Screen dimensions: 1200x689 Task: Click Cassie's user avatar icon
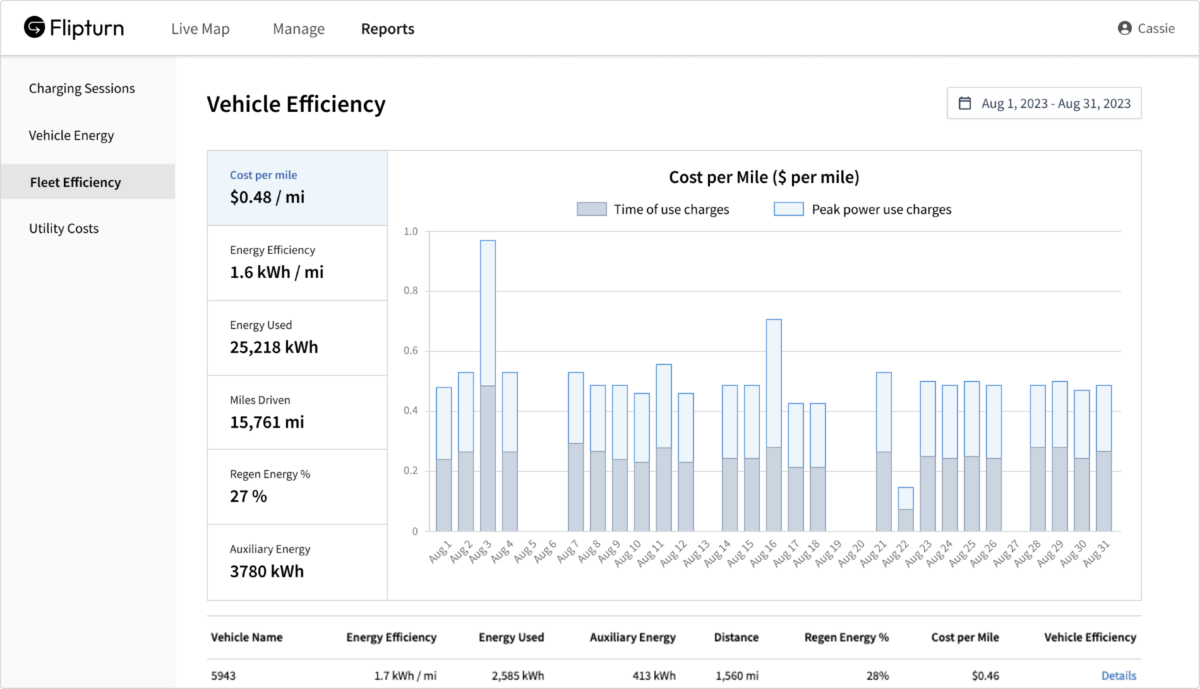[x=1125, y=28]
